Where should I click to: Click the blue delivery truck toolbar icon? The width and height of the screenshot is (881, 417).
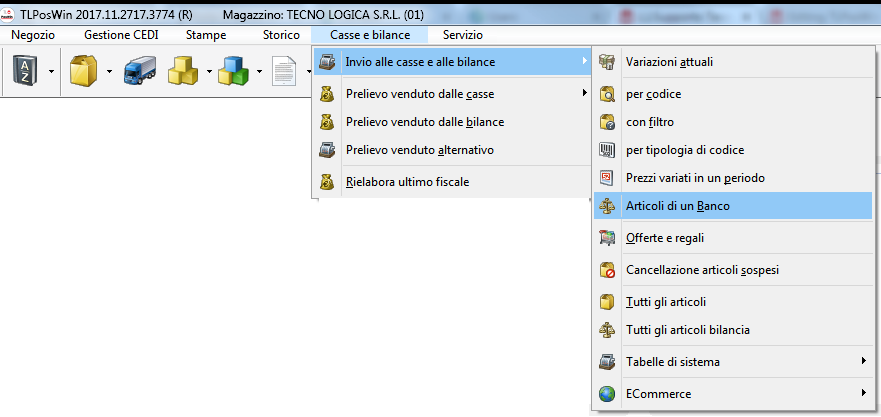(x=139, y=71)
